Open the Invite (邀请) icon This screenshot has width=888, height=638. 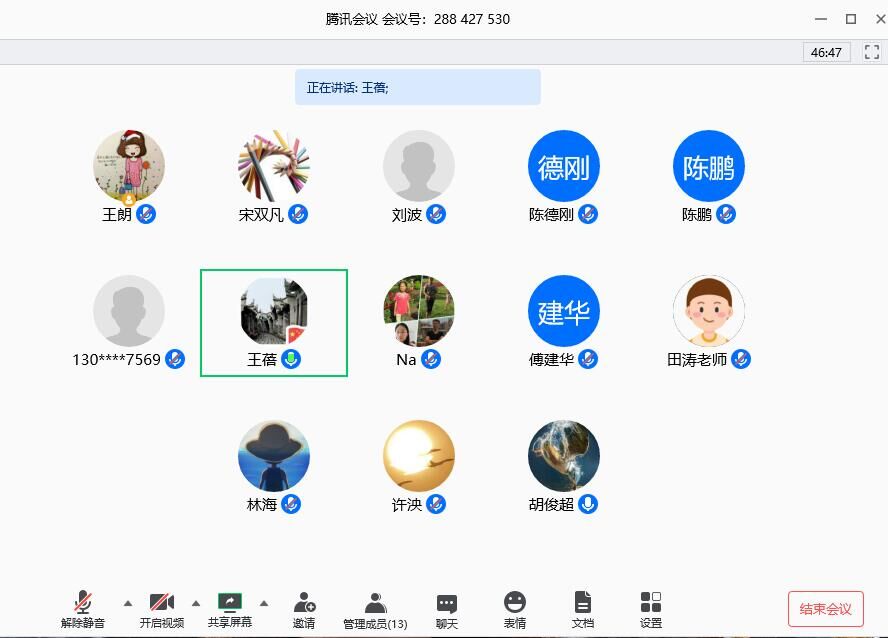[304, 608]
